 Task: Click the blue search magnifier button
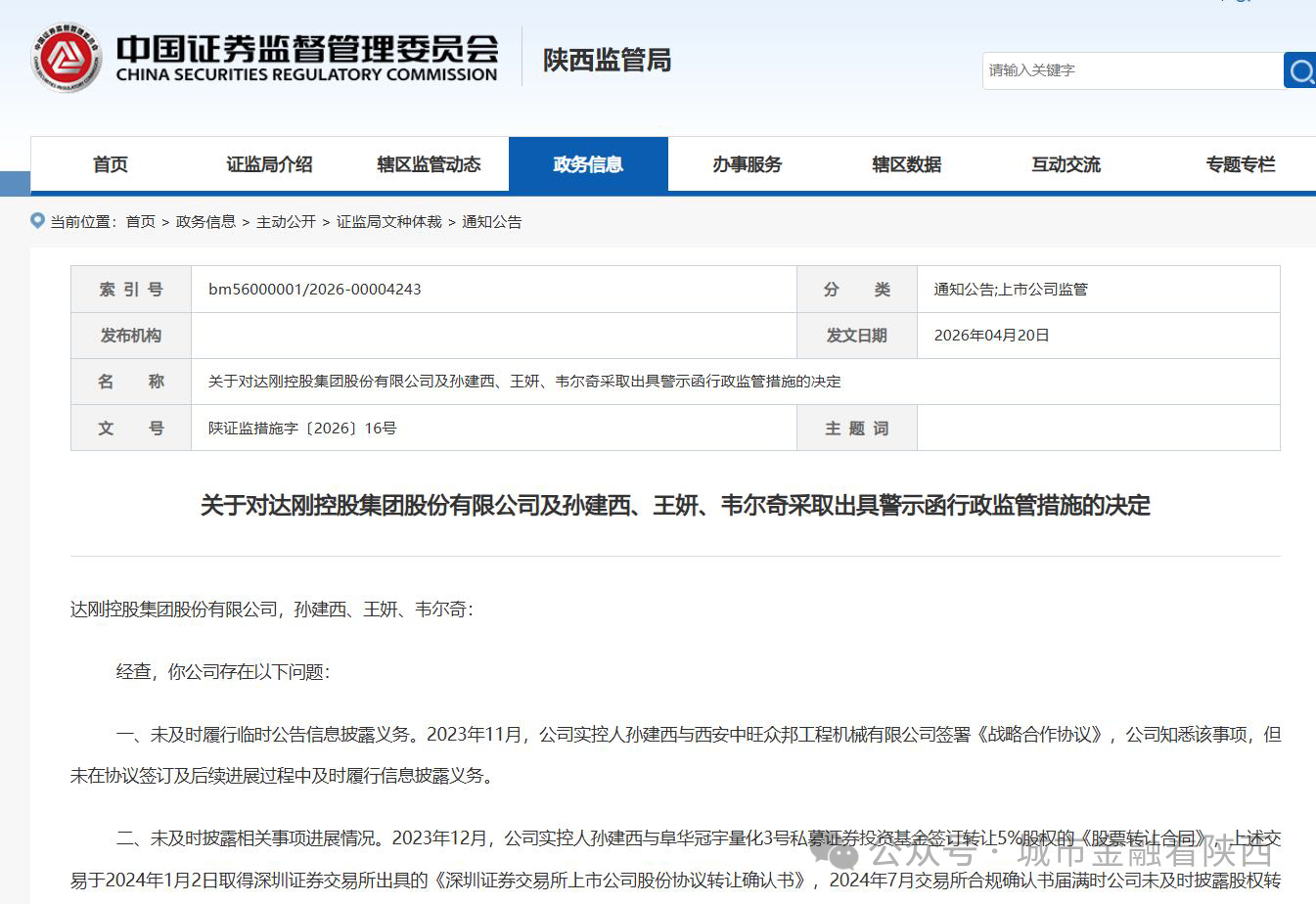(1299, 70)
